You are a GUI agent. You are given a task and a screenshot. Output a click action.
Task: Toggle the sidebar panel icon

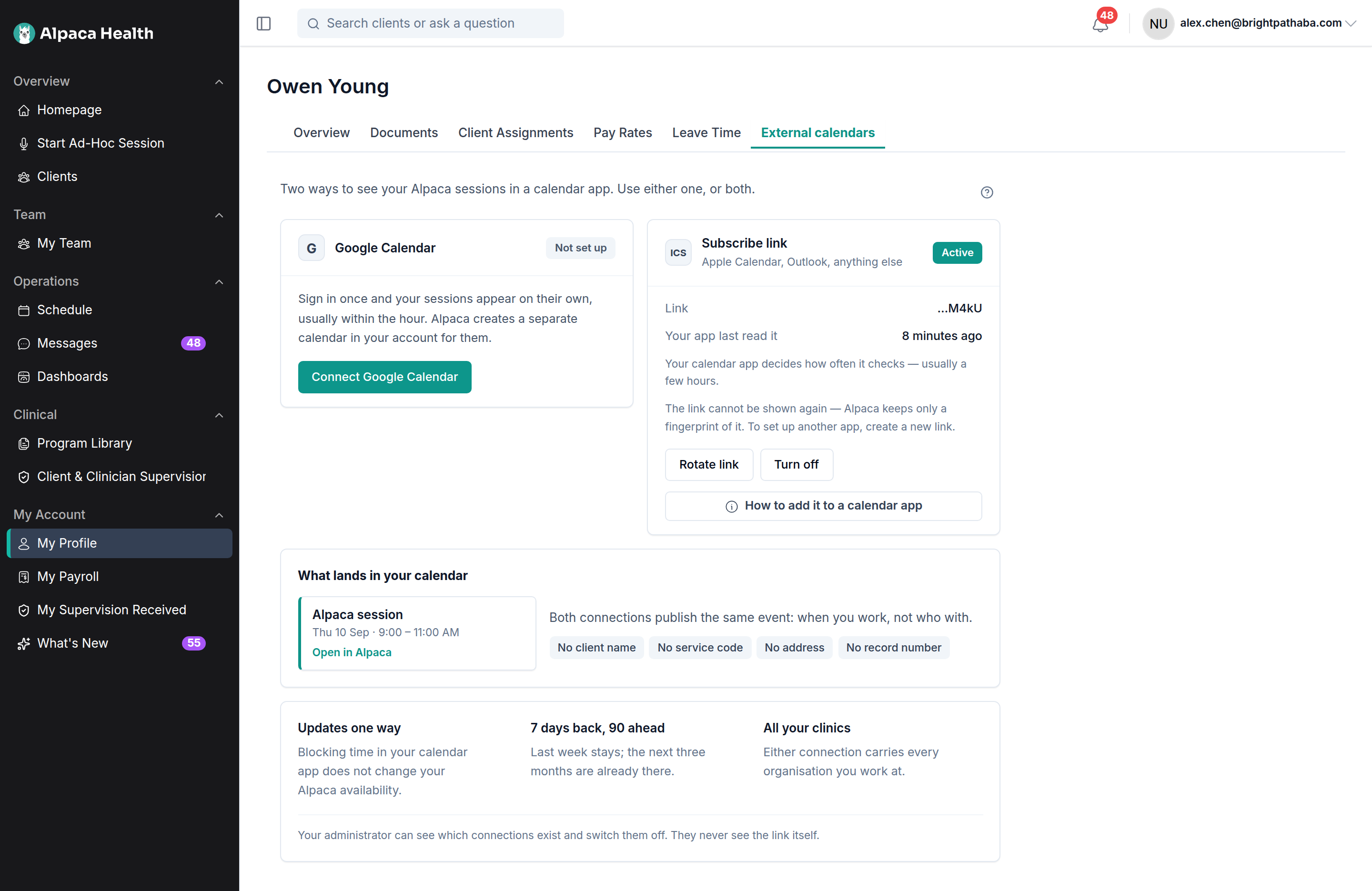(263, 24)
